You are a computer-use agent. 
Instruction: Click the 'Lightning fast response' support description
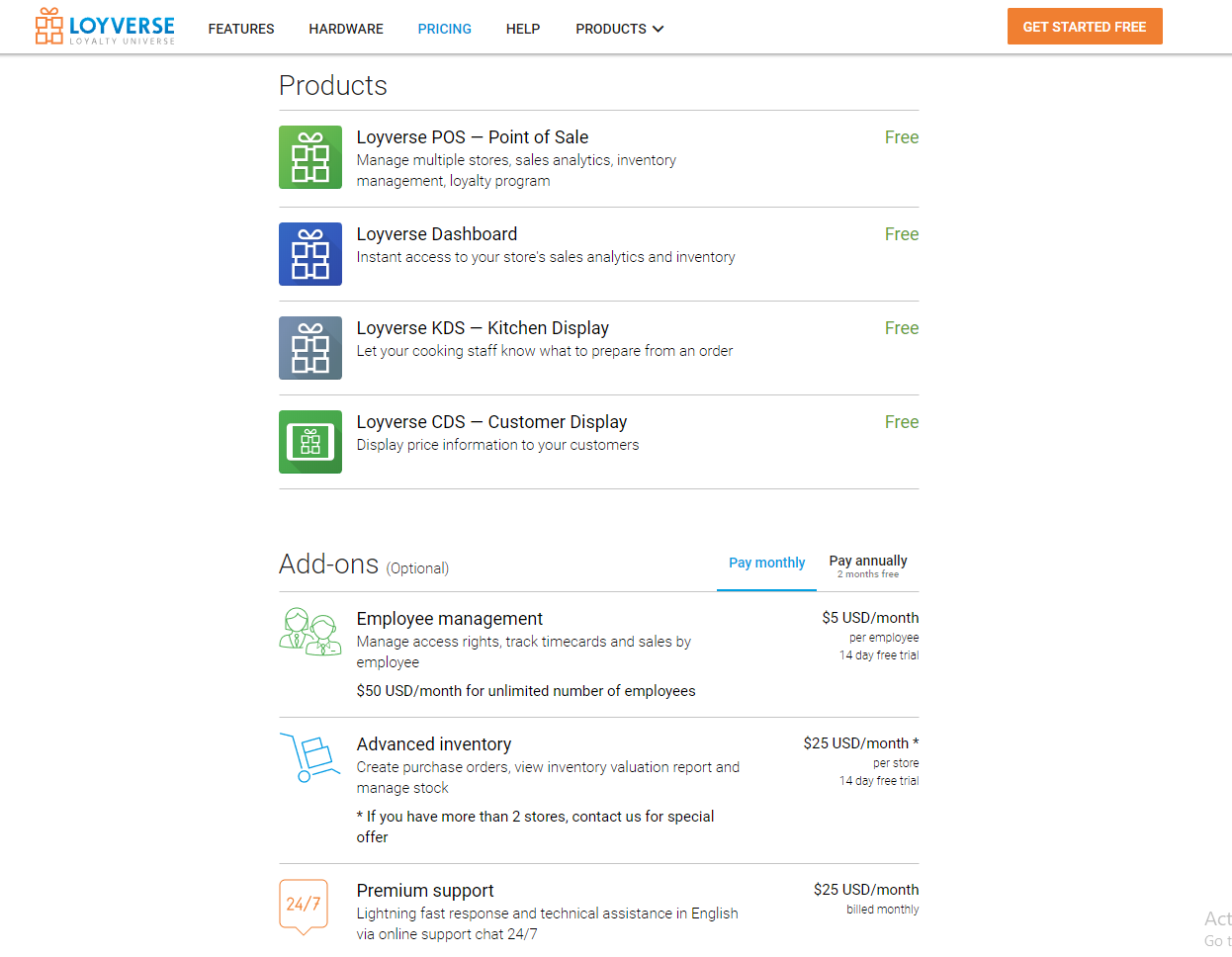point(548,923)
